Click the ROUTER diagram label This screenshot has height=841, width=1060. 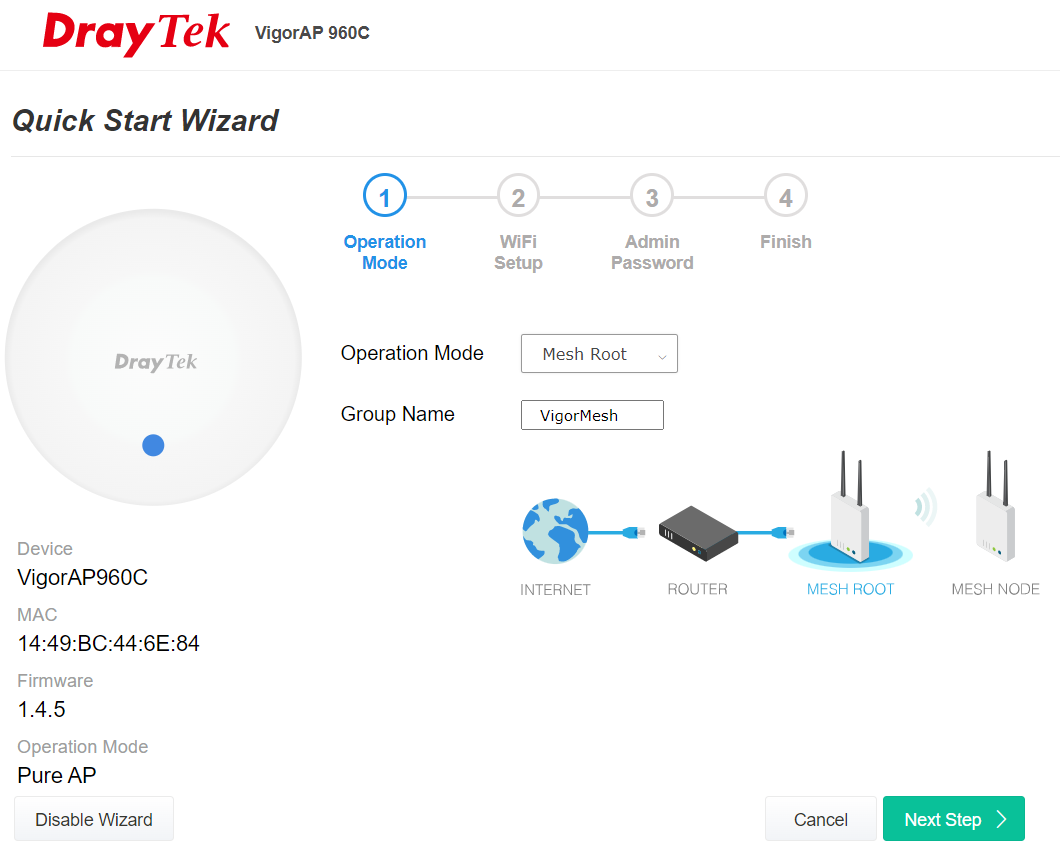pos(698,590)
